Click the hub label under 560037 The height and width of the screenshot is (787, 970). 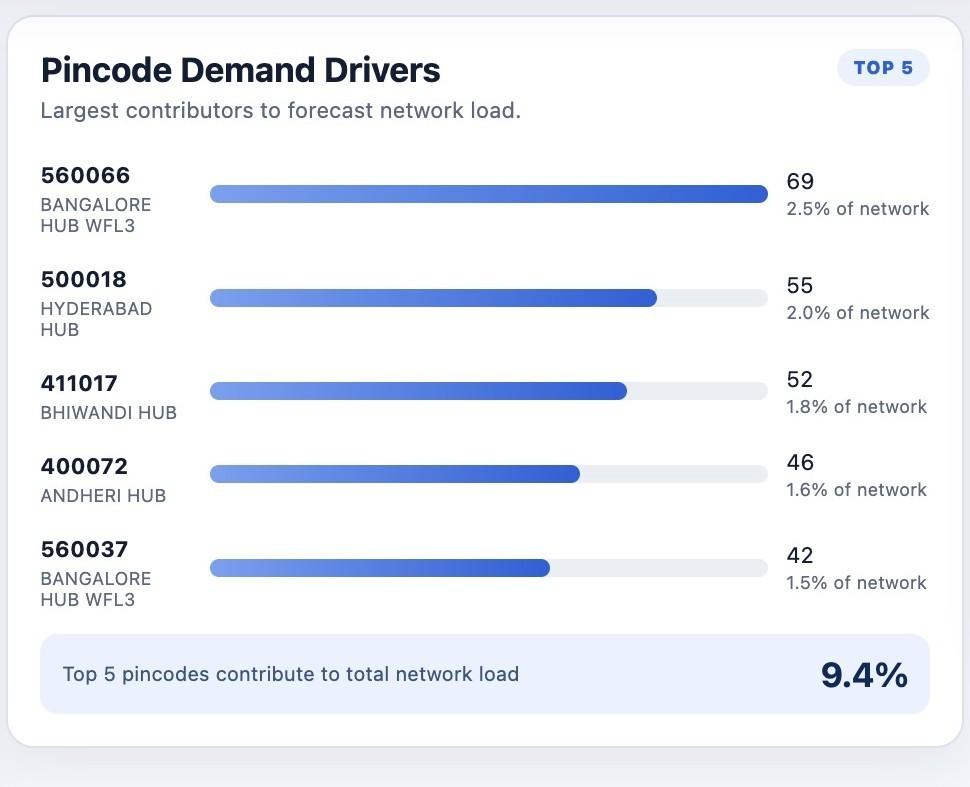pos(96,589)
